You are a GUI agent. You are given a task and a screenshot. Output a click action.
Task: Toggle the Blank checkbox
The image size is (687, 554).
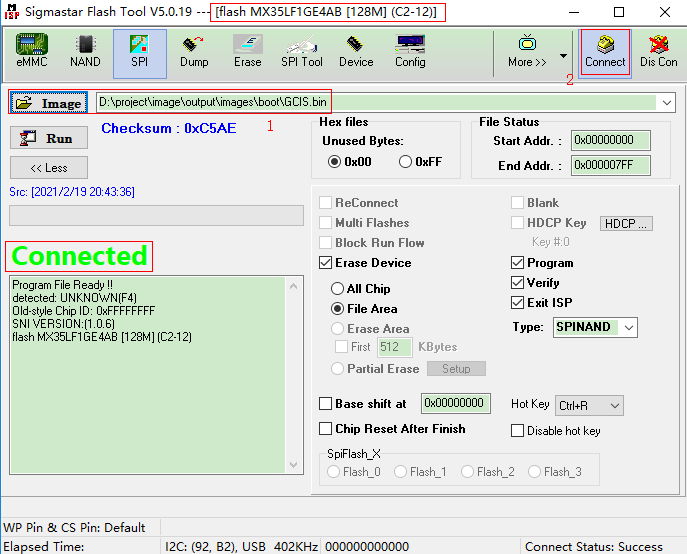click(517, 202)
